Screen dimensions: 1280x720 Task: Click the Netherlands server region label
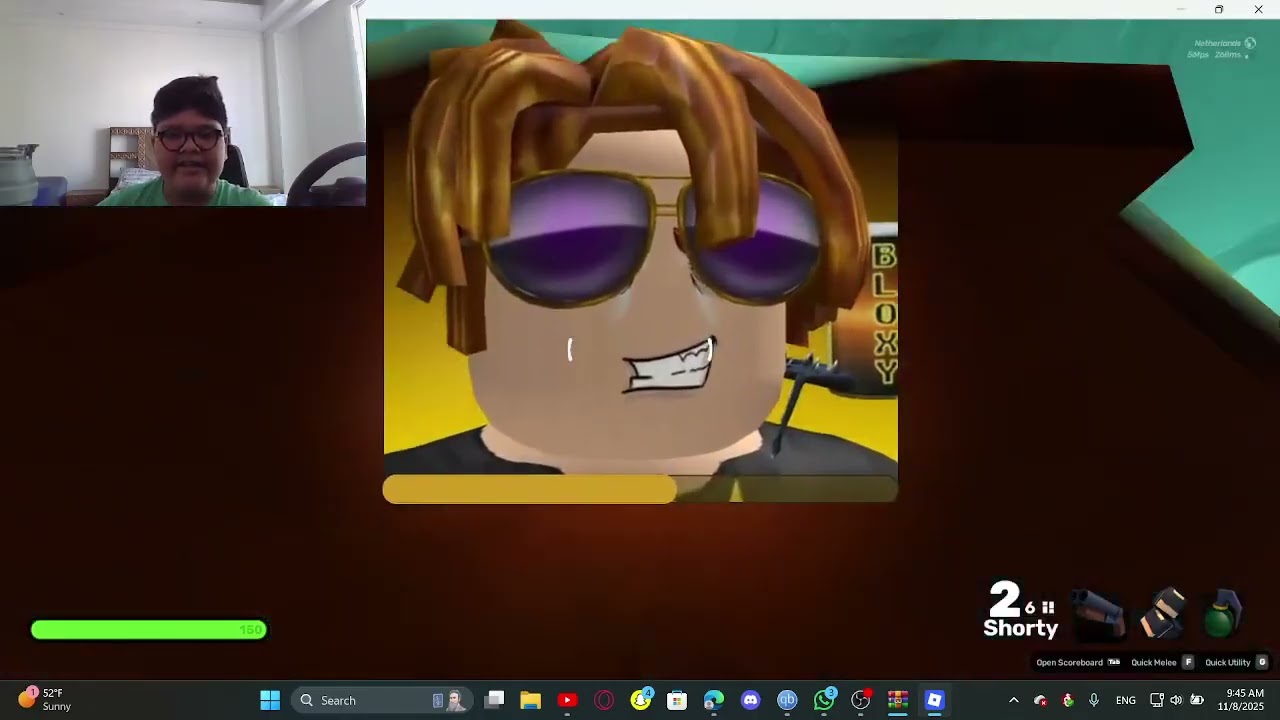(1217, 43)
